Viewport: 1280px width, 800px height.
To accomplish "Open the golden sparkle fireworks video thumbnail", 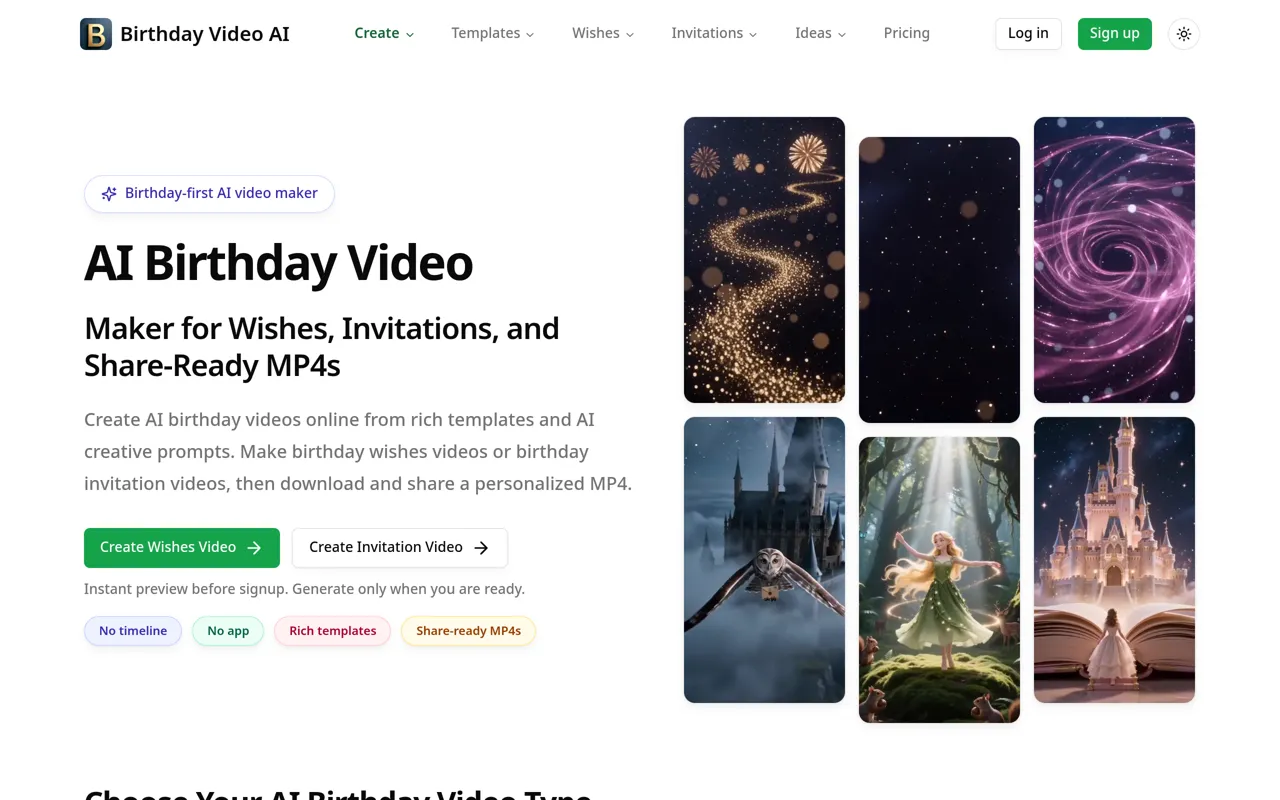I will click(x=764, y=260).
